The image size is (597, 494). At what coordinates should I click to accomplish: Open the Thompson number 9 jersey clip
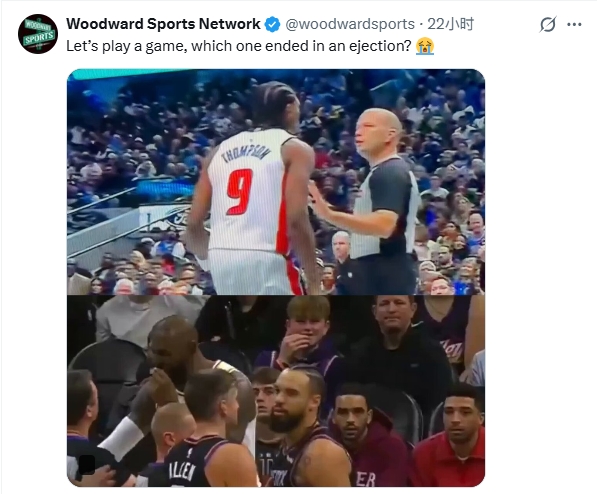pos(276,182)
